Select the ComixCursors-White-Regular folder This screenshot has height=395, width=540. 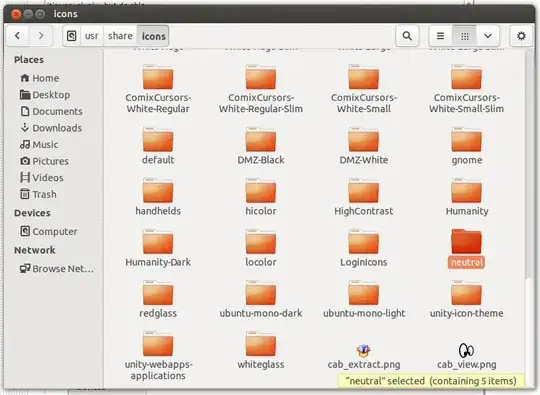tap(158, 89)
